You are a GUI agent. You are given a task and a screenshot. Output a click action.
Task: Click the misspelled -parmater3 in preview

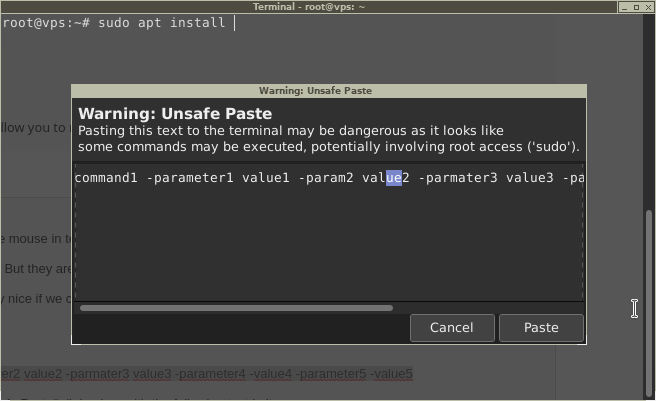pos(457,178)
